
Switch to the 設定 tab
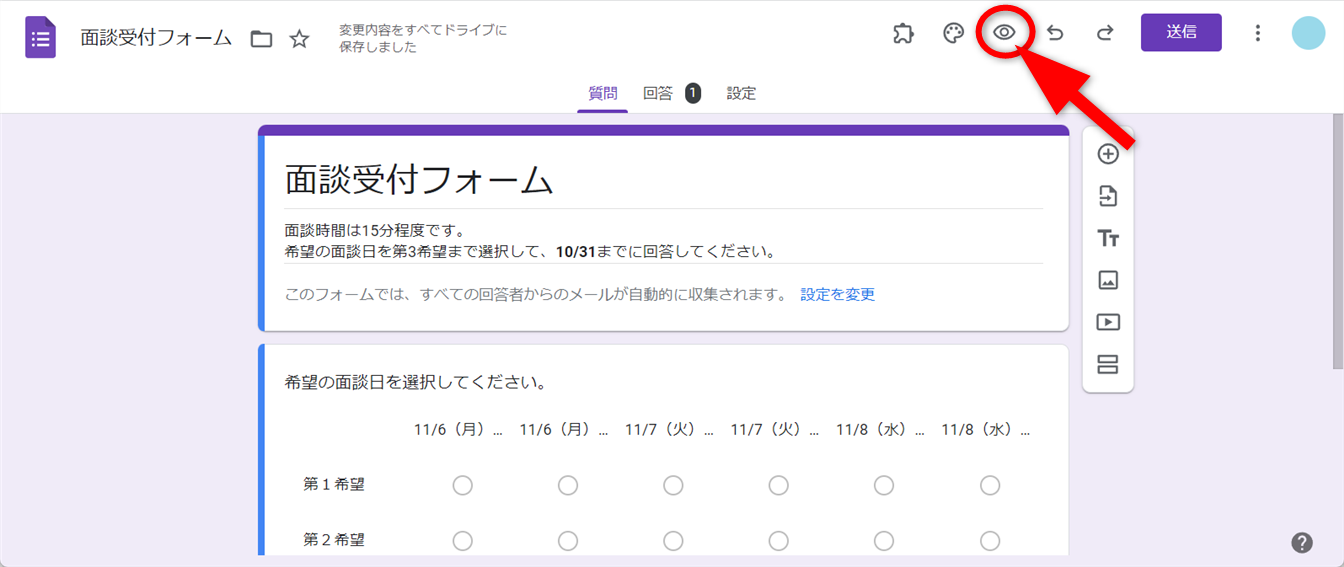click(x=741, y=93)
